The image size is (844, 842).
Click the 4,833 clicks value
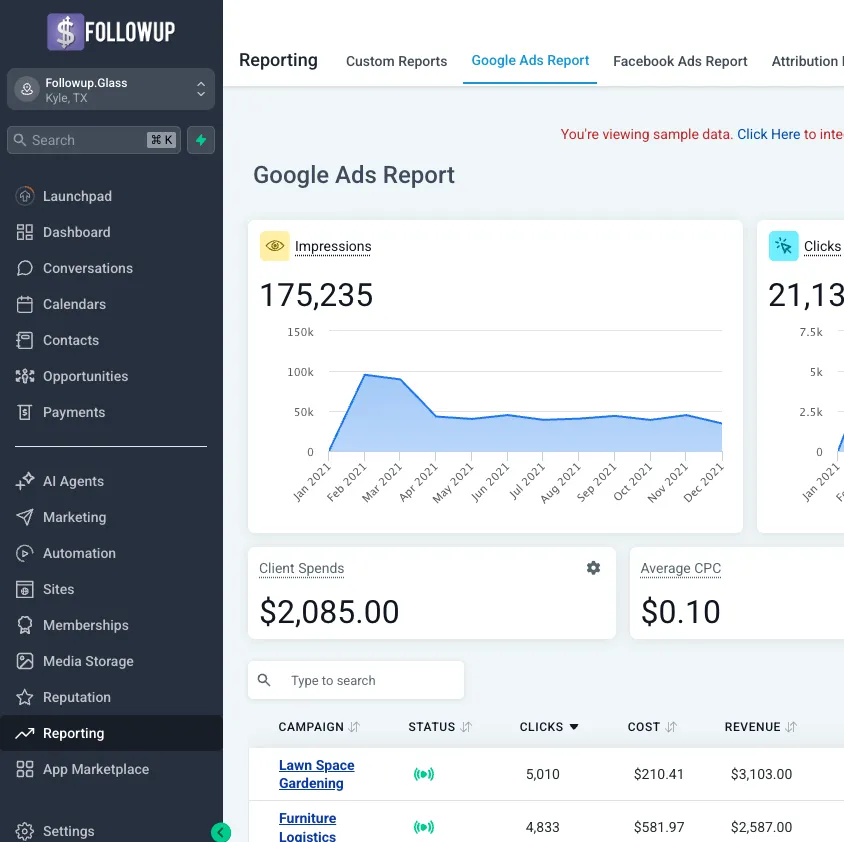pyautogui.click(x=543, y=827)
